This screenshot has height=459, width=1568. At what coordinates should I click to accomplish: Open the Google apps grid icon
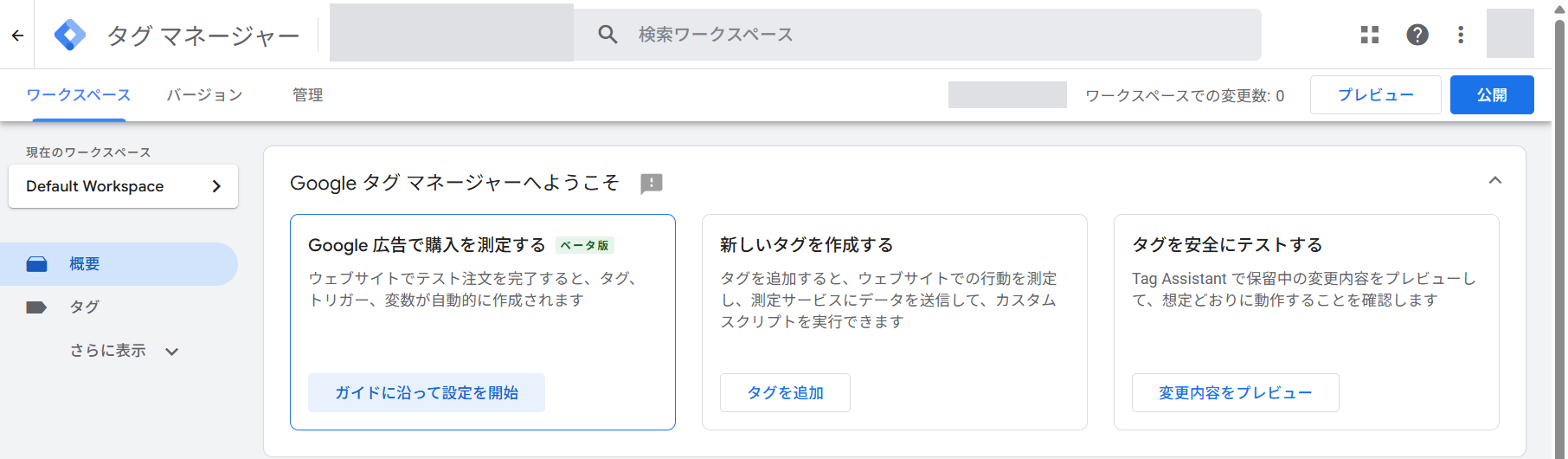[x=1370, y=35]
